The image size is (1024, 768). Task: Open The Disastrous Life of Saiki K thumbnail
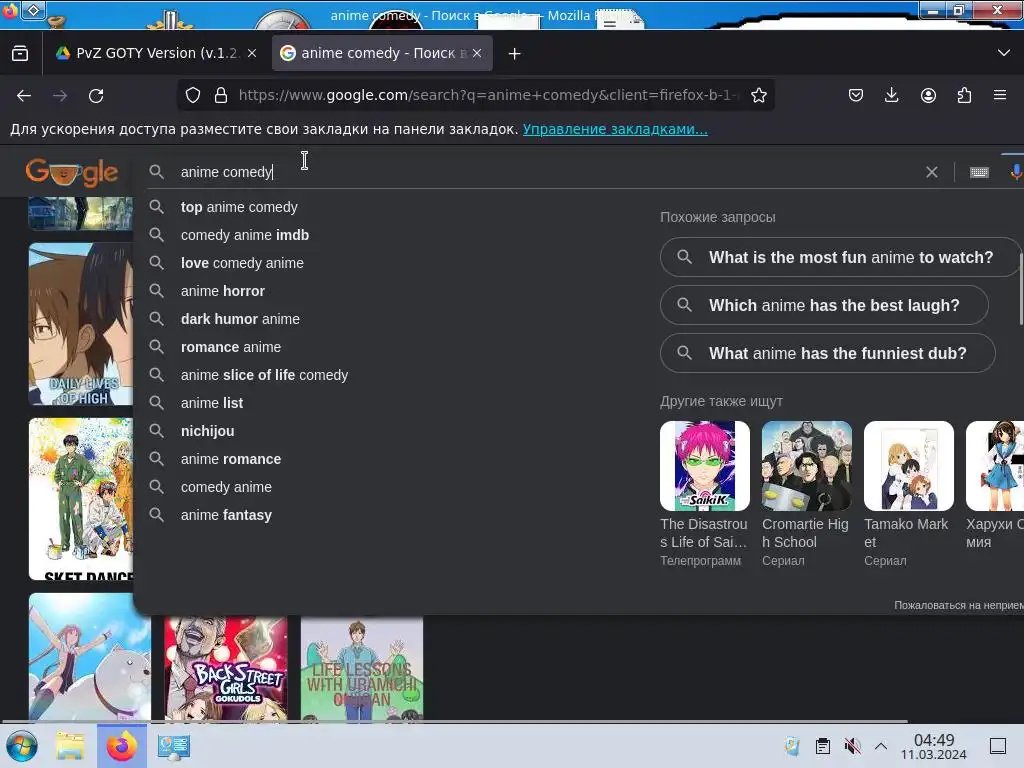pos(705,466)
